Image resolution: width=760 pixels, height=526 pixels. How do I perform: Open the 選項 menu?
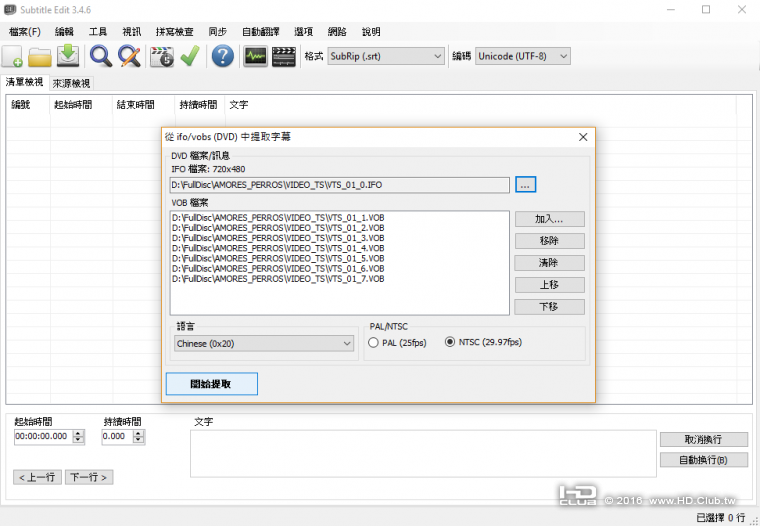(303, 32)
